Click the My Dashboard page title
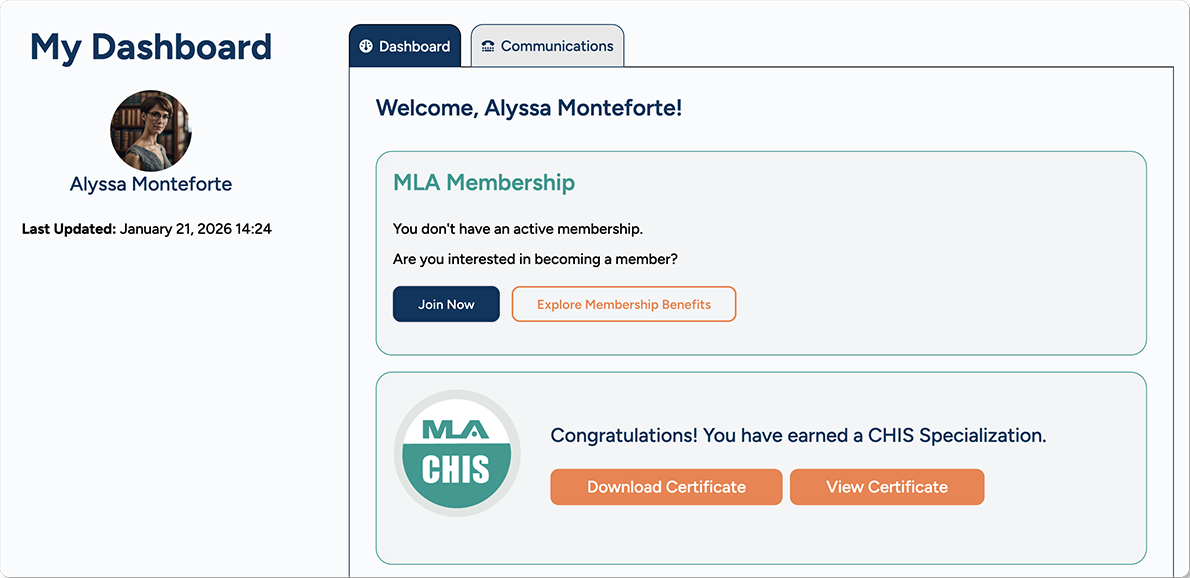 coord(151,47)
